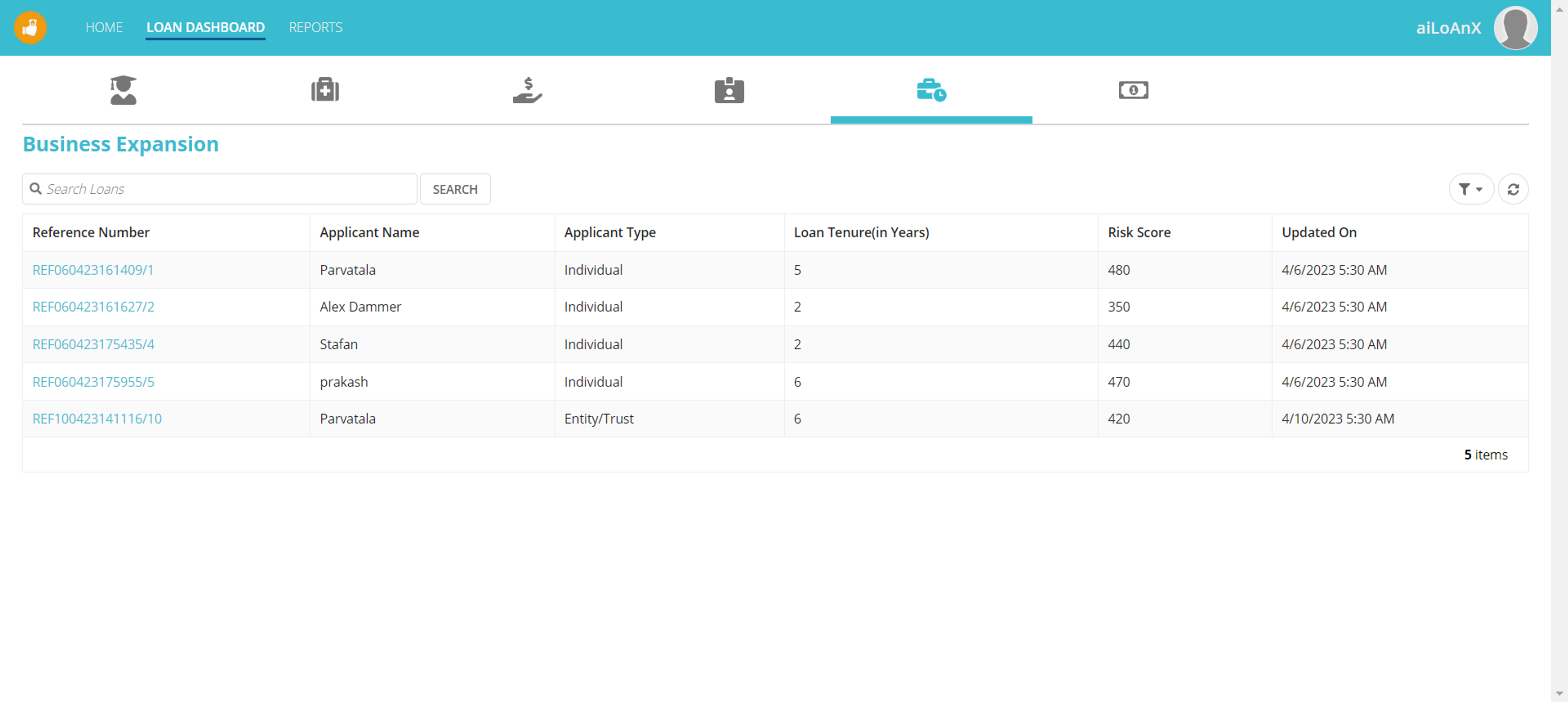The height and width of the screenshot is (702, 1568).
Task: Click the aiLoAnX username text
Action: tap(1448, 28)
